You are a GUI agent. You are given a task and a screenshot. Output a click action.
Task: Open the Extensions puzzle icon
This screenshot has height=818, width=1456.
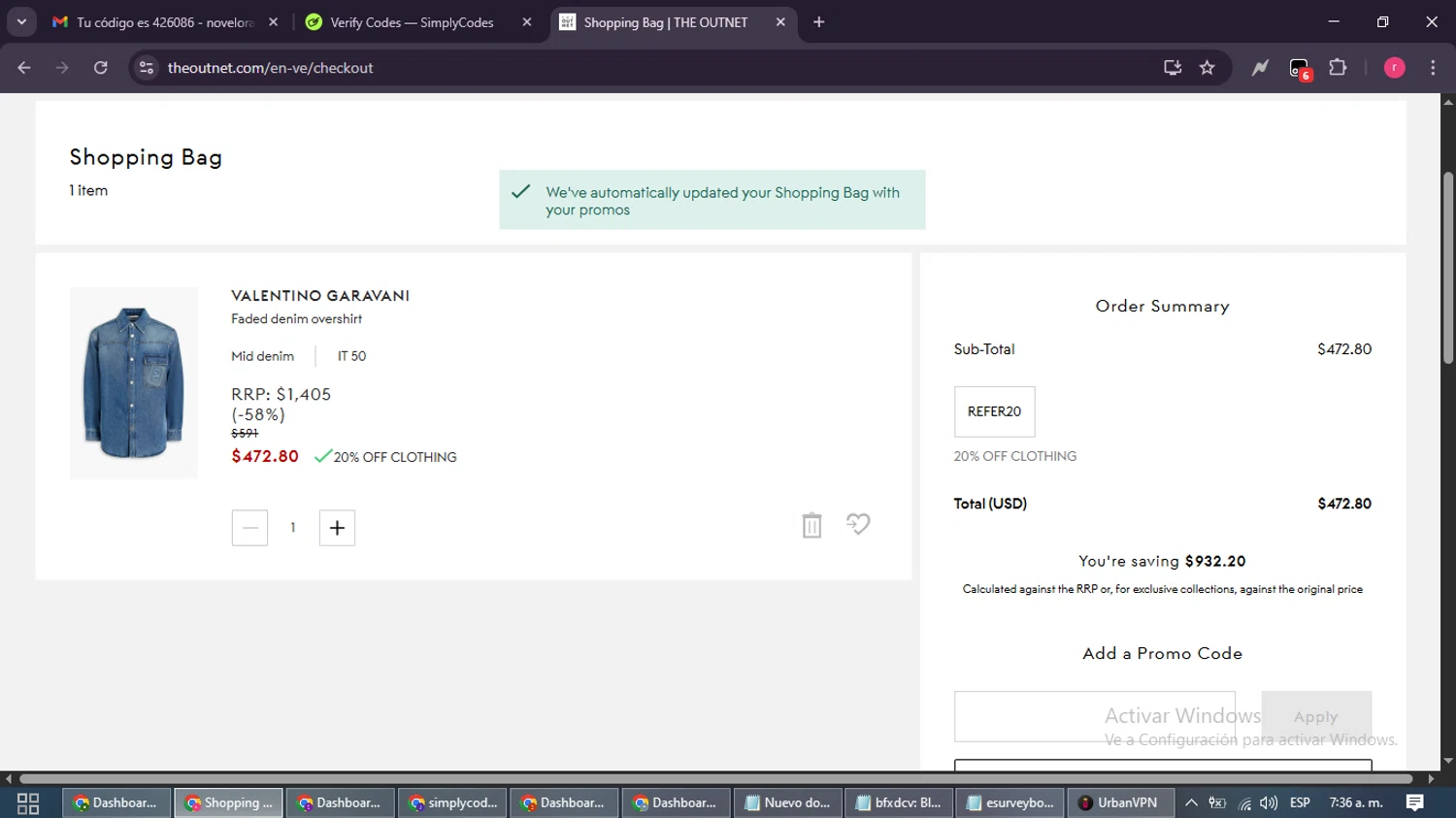1338,68
